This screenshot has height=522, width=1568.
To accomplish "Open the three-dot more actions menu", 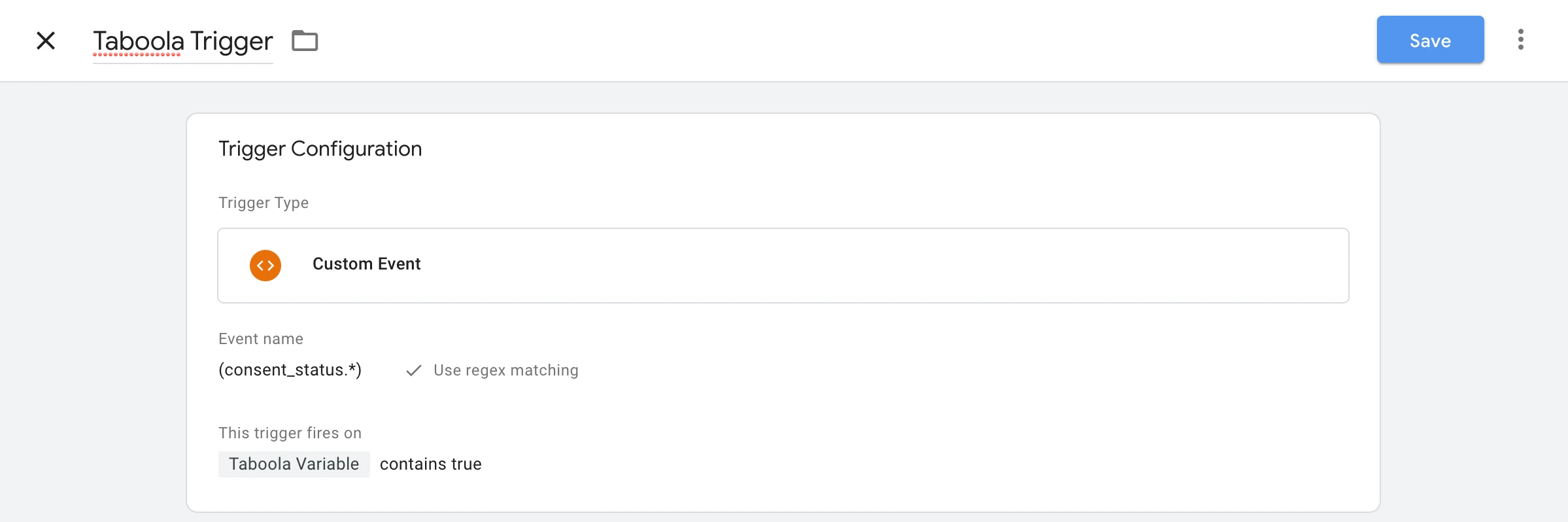I will click(1521, 39).
